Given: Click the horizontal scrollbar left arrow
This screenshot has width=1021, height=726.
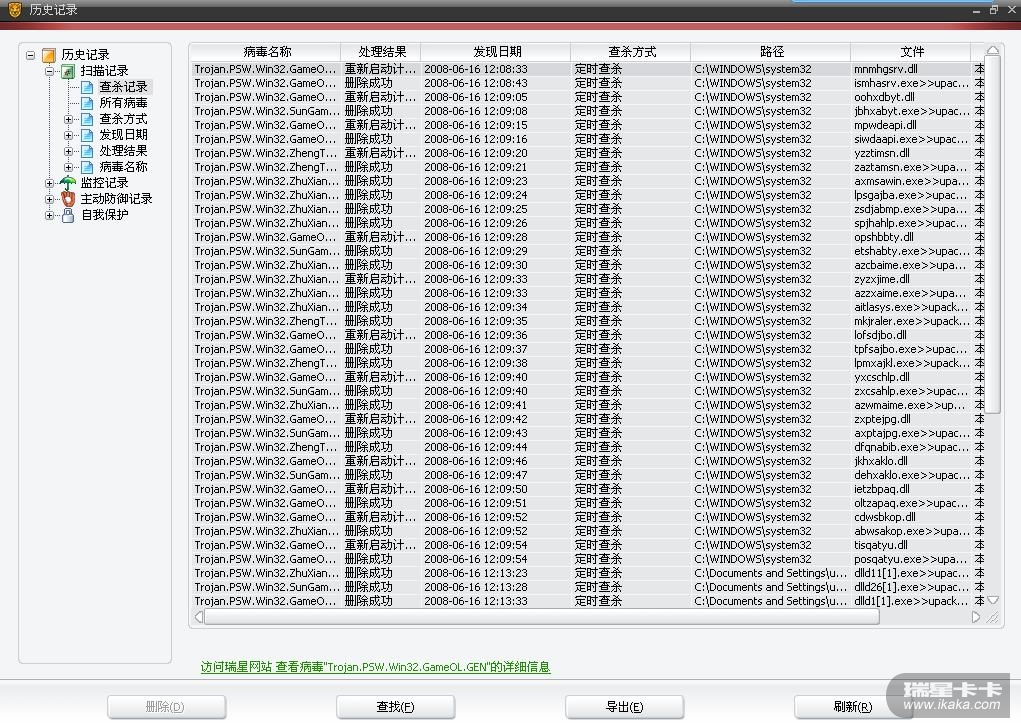Looking at the screenshot, I should pyautogui.click(x=199, y=617).
